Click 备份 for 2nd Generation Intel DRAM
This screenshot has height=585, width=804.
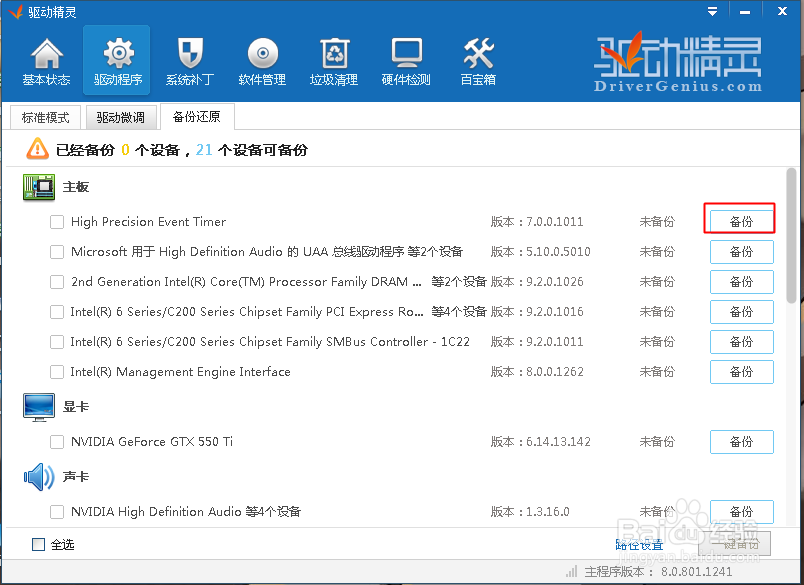click(741, 282)
